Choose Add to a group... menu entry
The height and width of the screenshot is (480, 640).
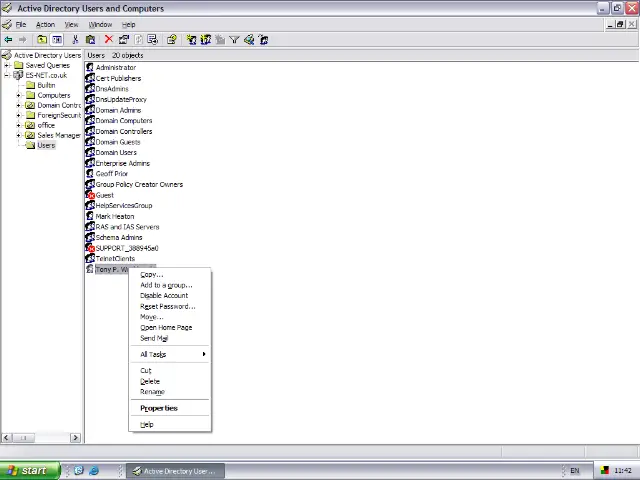(170, 285)
